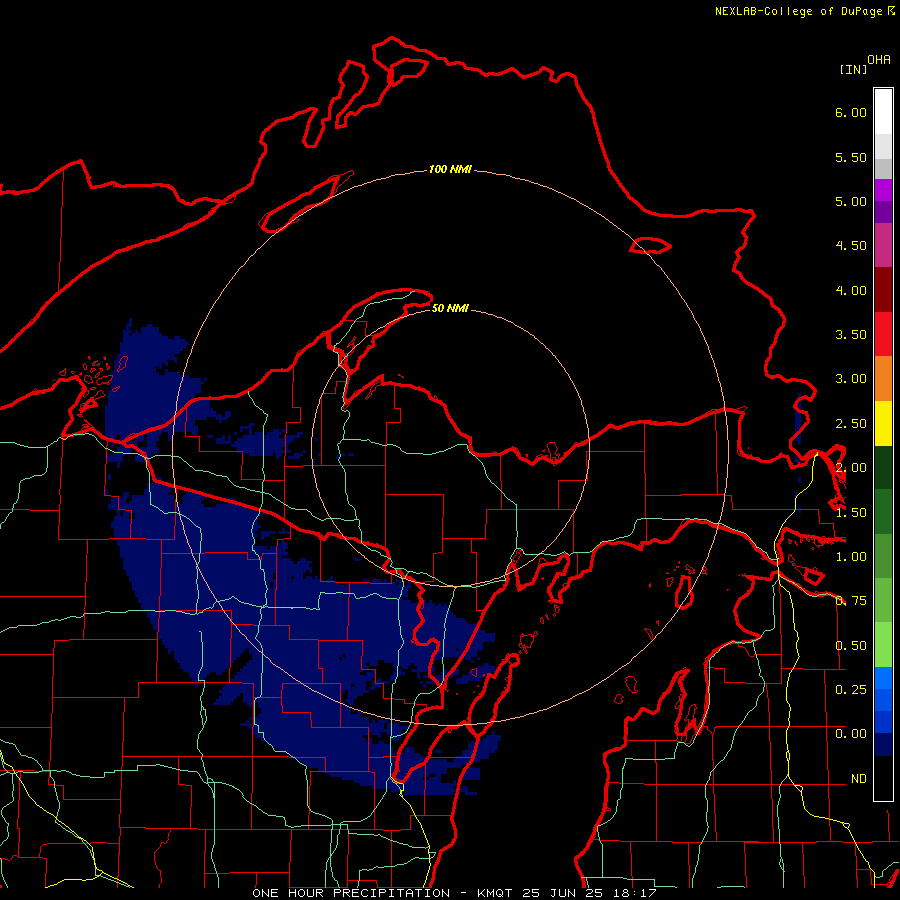
Task: Click the 5.50 legend value
Action: click(x=851, y=157)
